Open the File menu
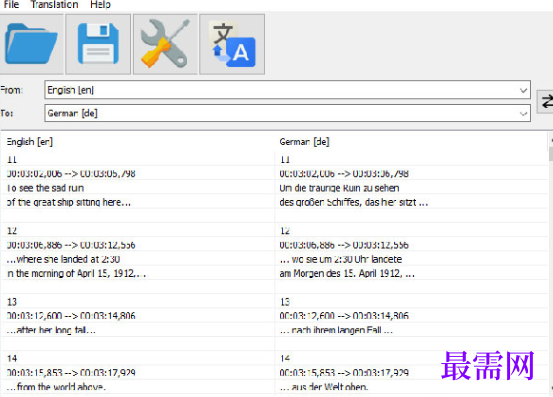 tap(11, 4)
